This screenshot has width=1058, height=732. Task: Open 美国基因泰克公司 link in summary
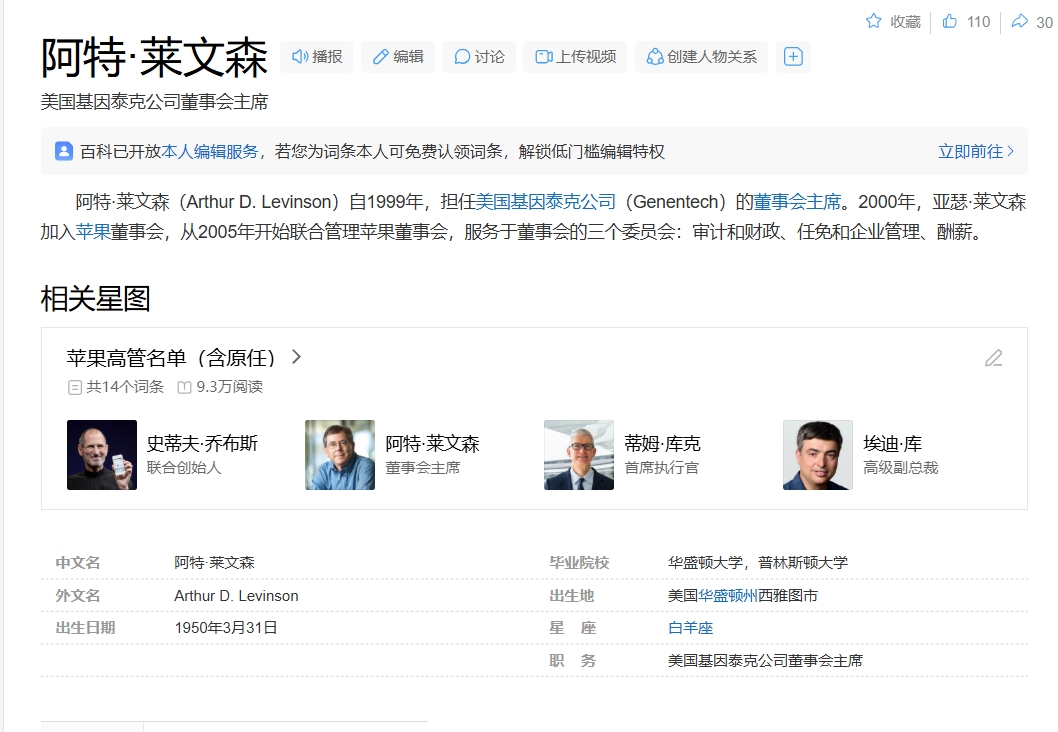pyautogui.click(x=546, y=202)
